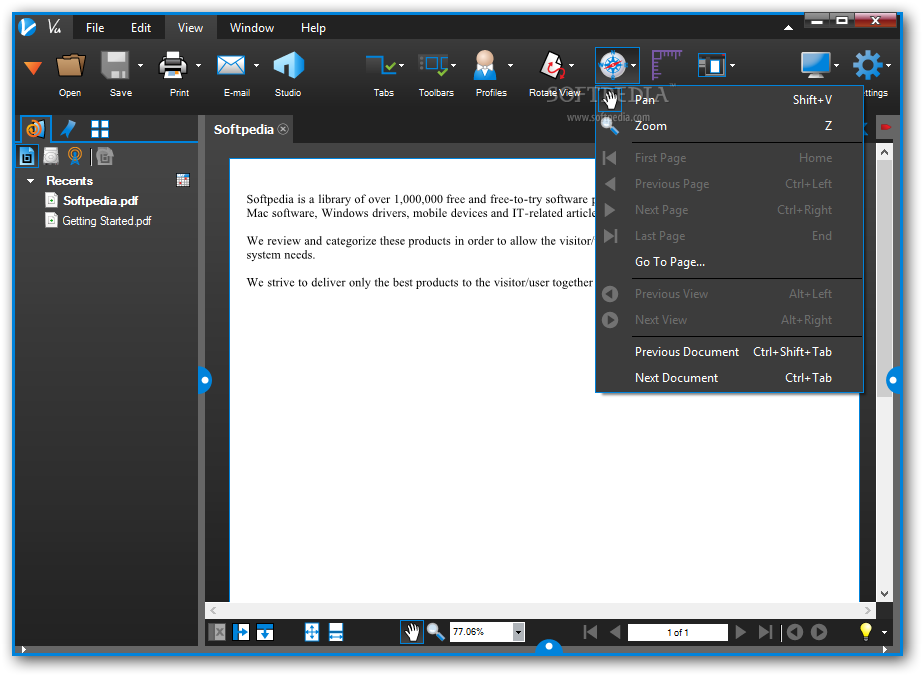Viewport: 923px width, 676px height.
Task: Switch to the Bookmarks panel tab
Action: [68, 128]
